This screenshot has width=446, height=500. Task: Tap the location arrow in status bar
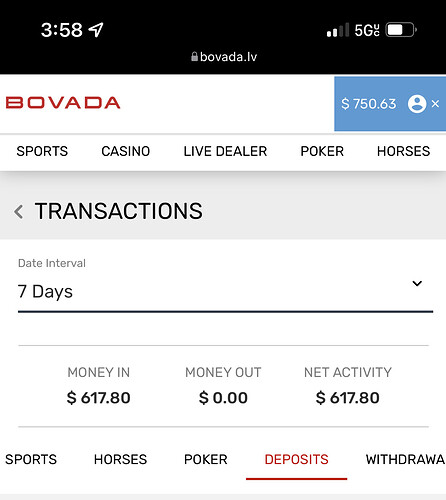[96, 30]
